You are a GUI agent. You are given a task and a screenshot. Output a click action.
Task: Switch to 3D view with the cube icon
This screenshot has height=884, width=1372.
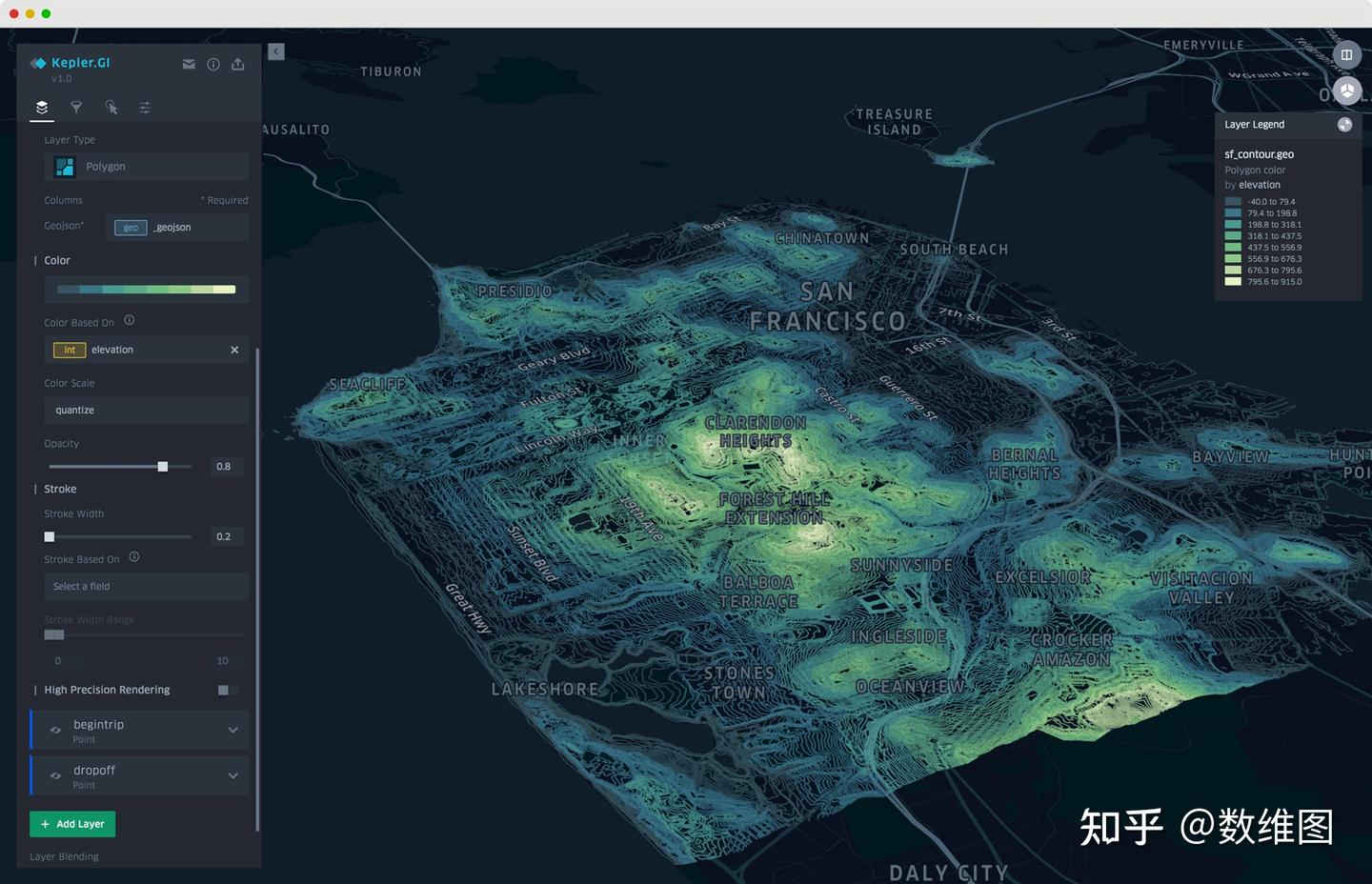coord(1347,90)
